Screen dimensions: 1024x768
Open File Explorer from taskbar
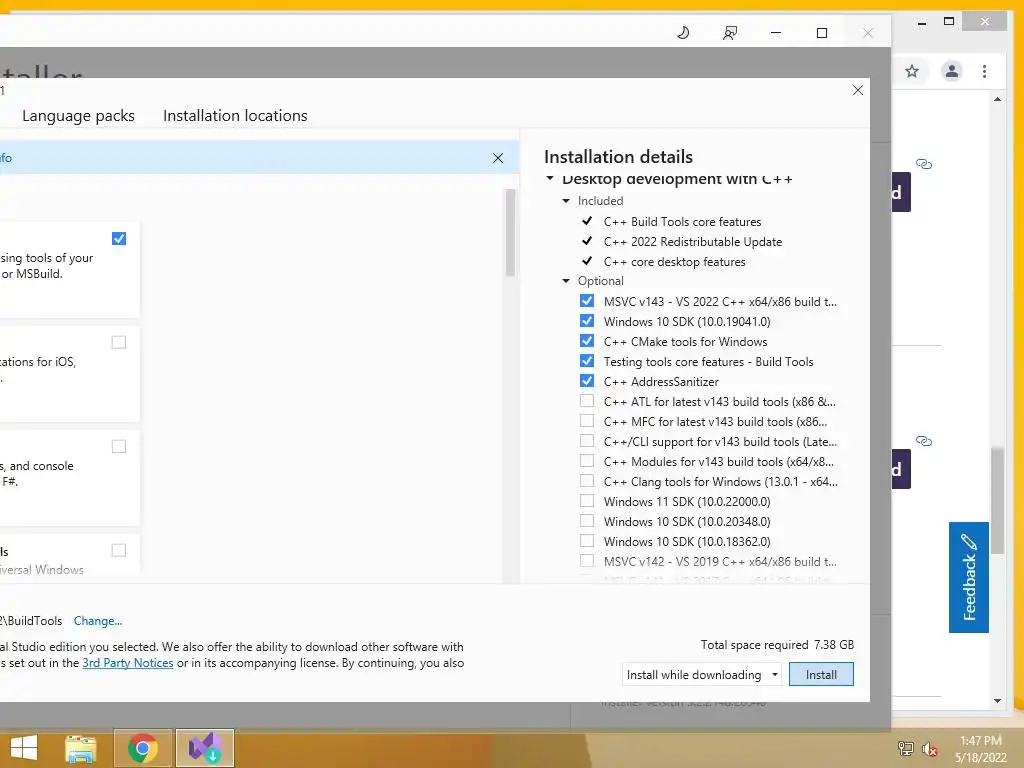click(80, 748)
